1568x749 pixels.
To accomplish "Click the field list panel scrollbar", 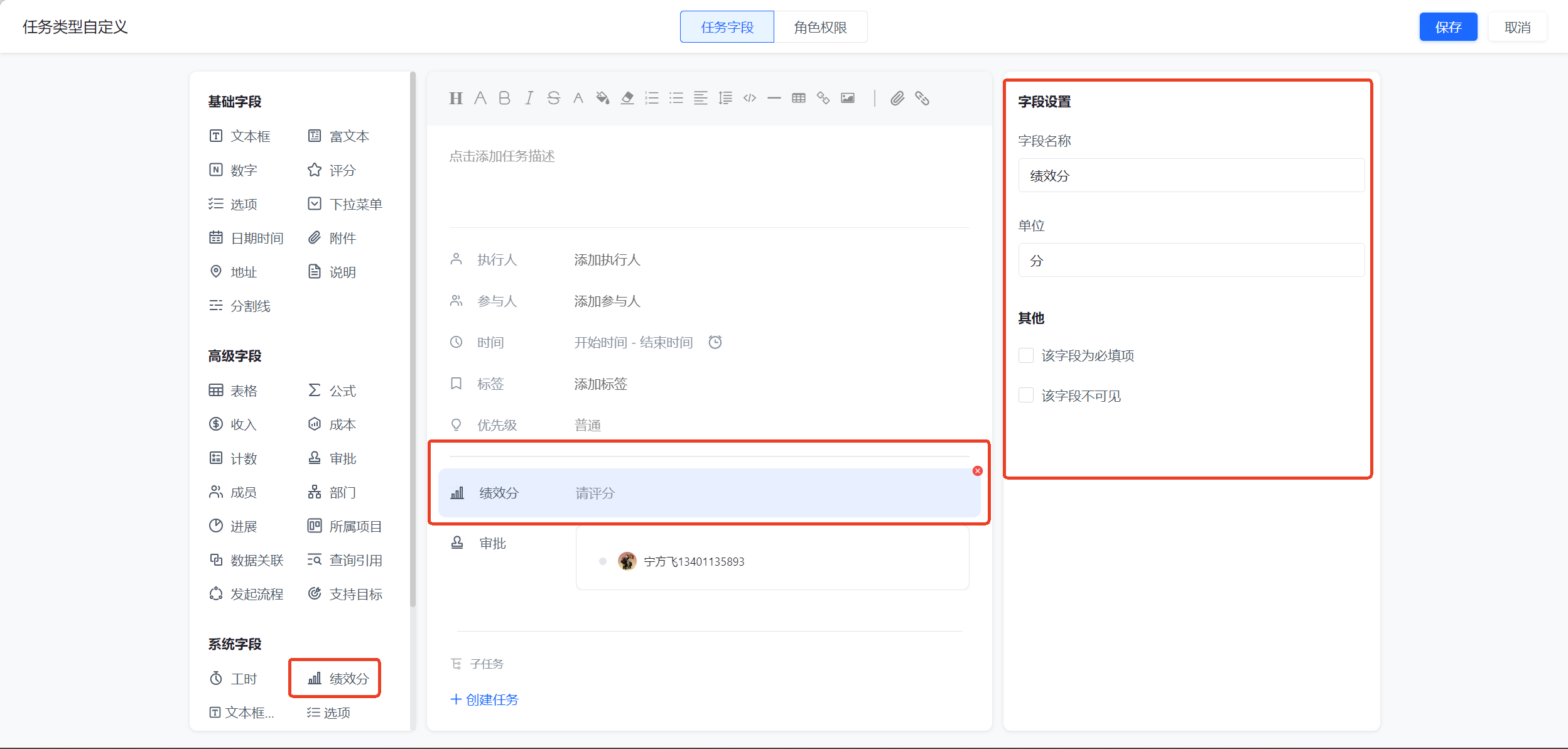I will pos(413,339).
